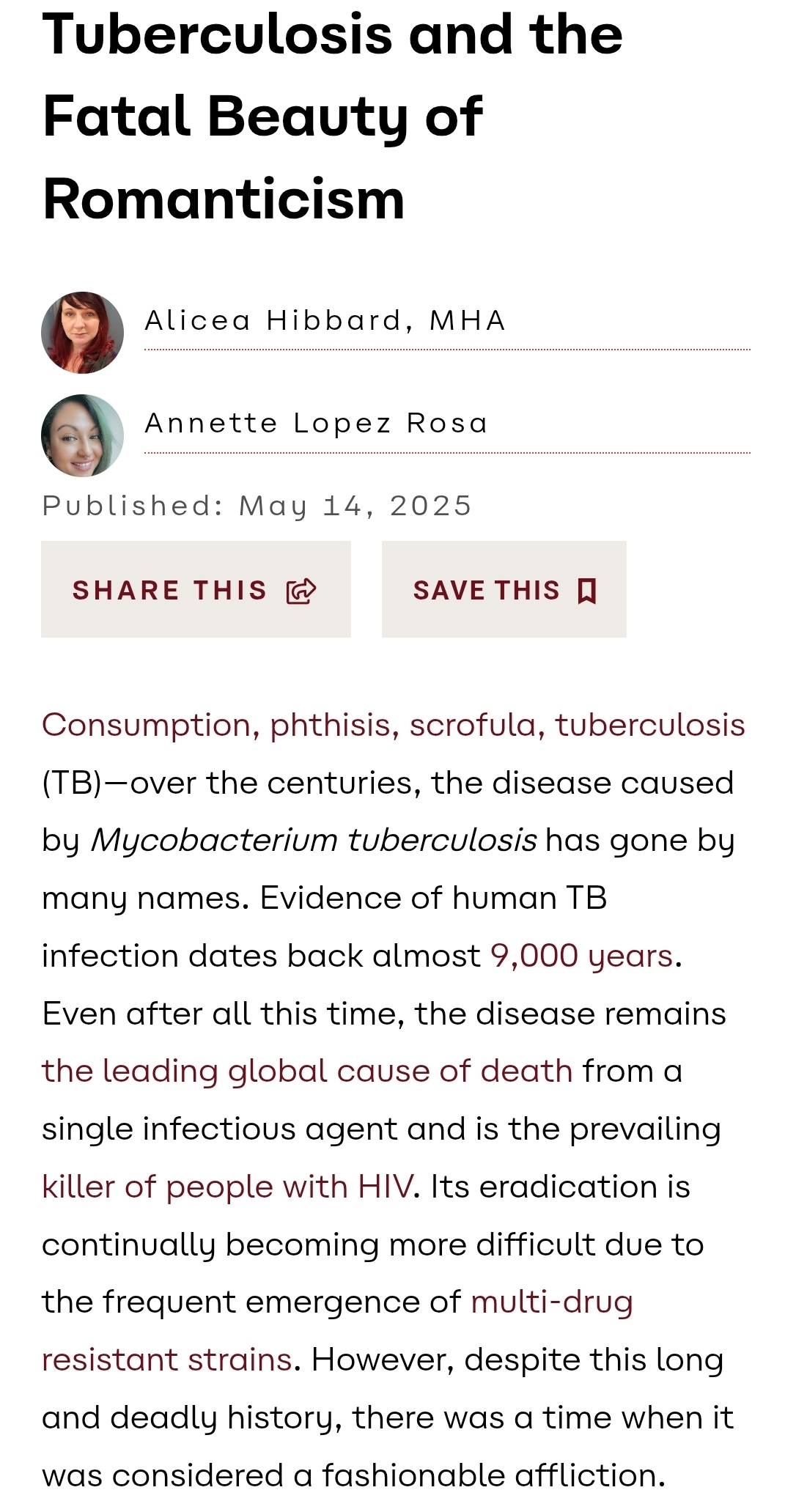Click the share arrow icon
The height and width of the screenshot is (1512, 785).
(301, 590)
